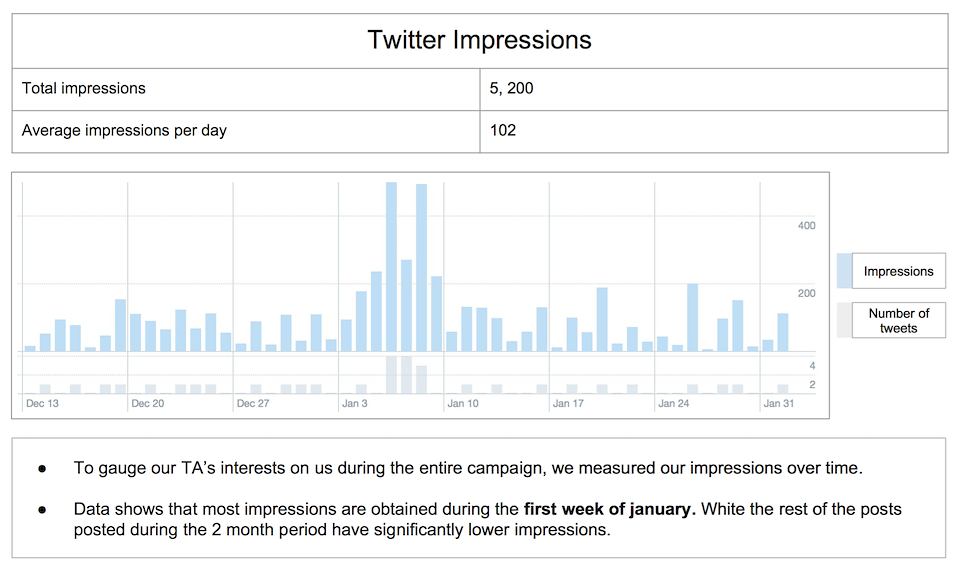
Task: Click the Jan 17 date label
Action: click(568, 404)
